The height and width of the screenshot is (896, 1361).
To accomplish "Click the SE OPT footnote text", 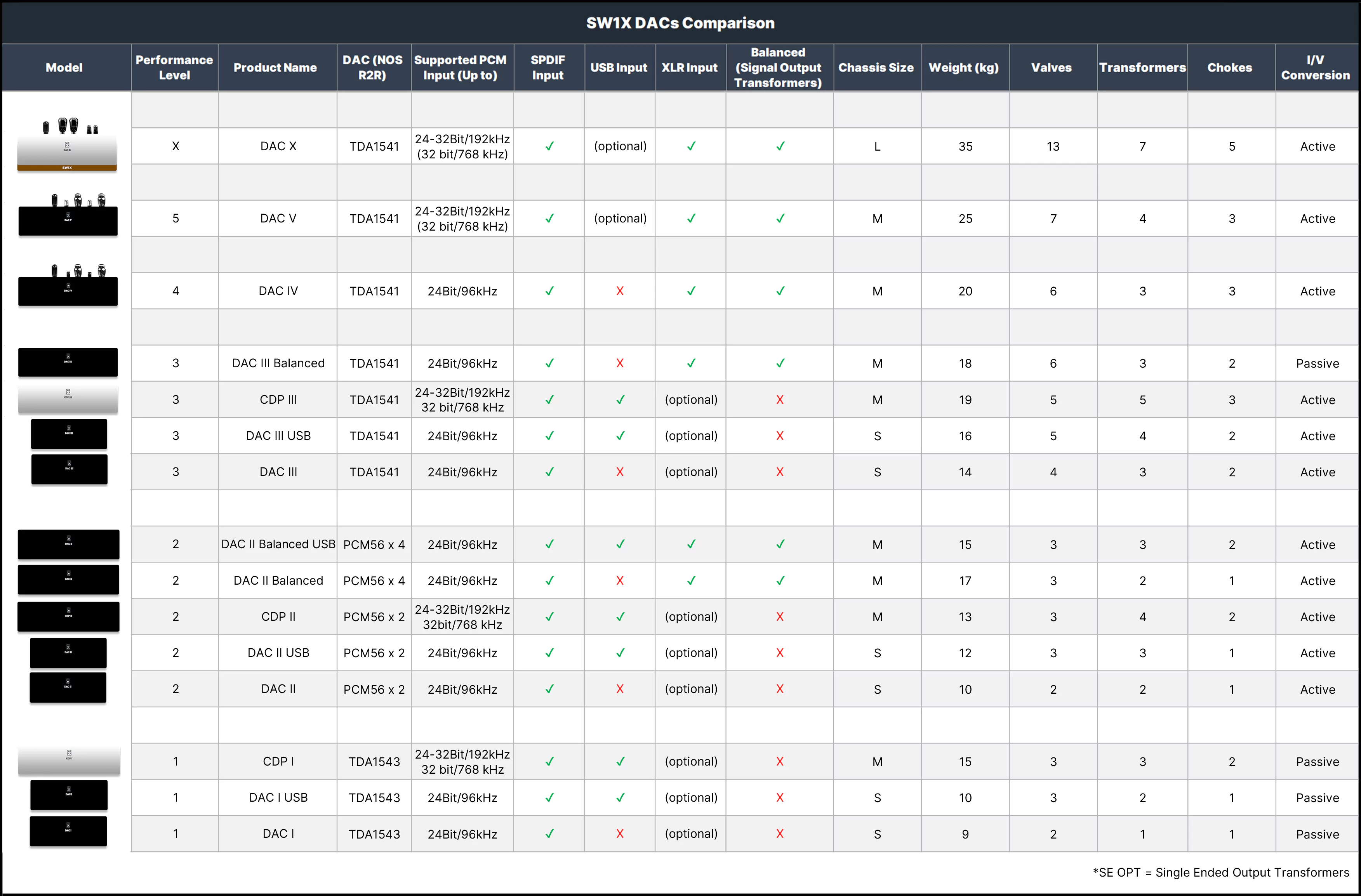I will tap(1221, 872).
